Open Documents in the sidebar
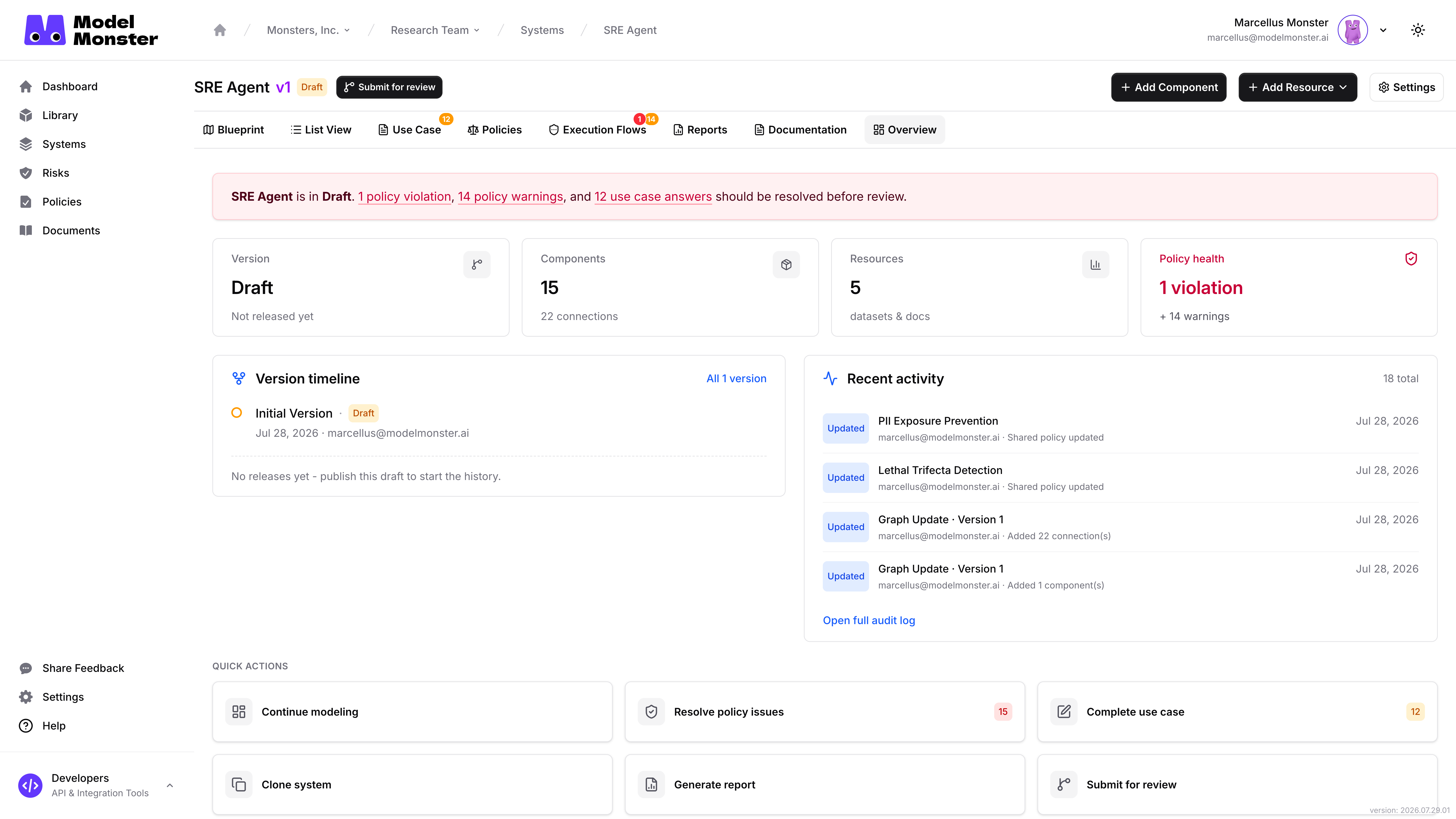This screenshot has height=819, width=1456. click(71, 231)
